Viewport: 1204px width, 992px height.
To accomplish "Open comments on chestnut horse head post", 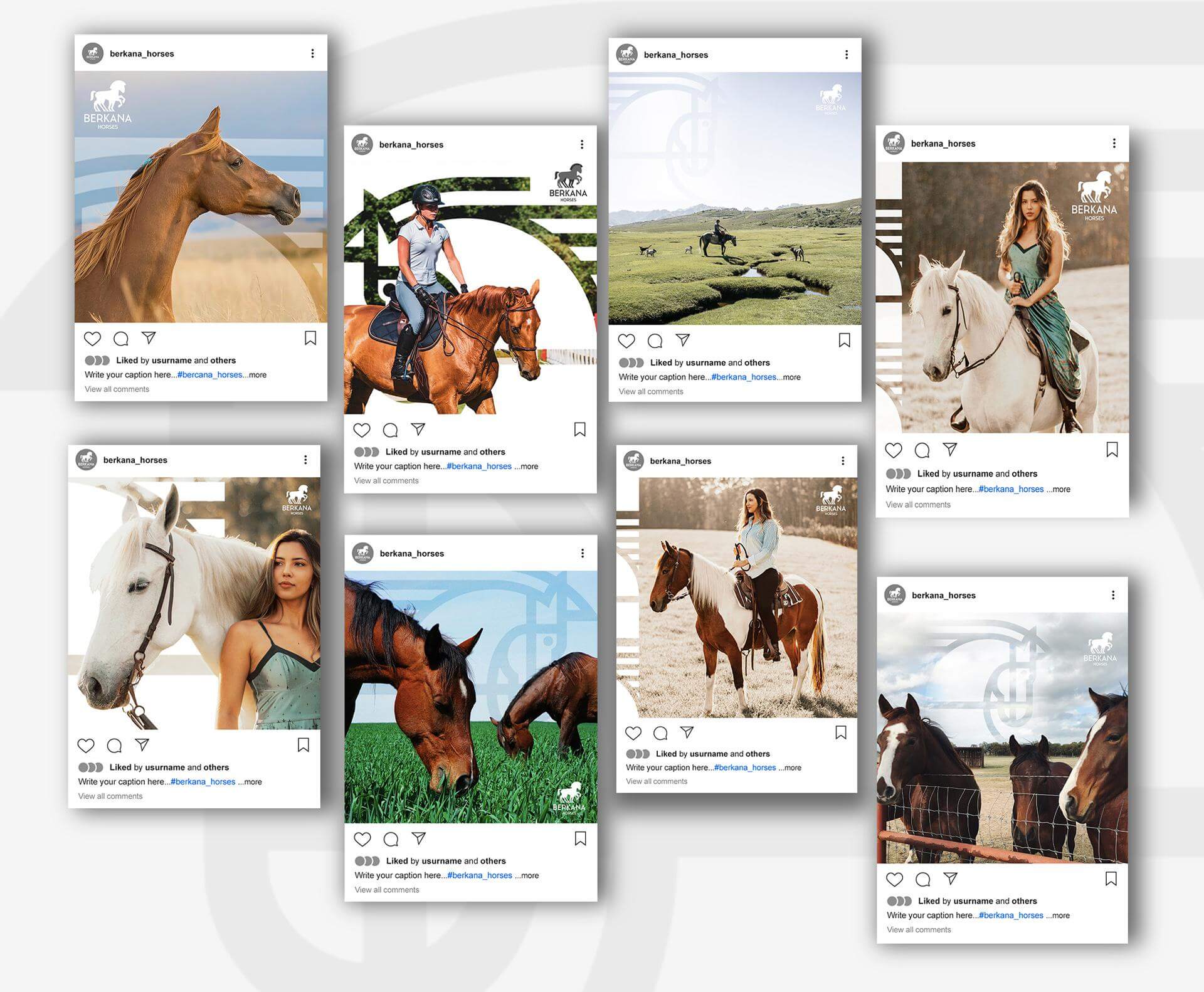I will [x=121, y=339].
